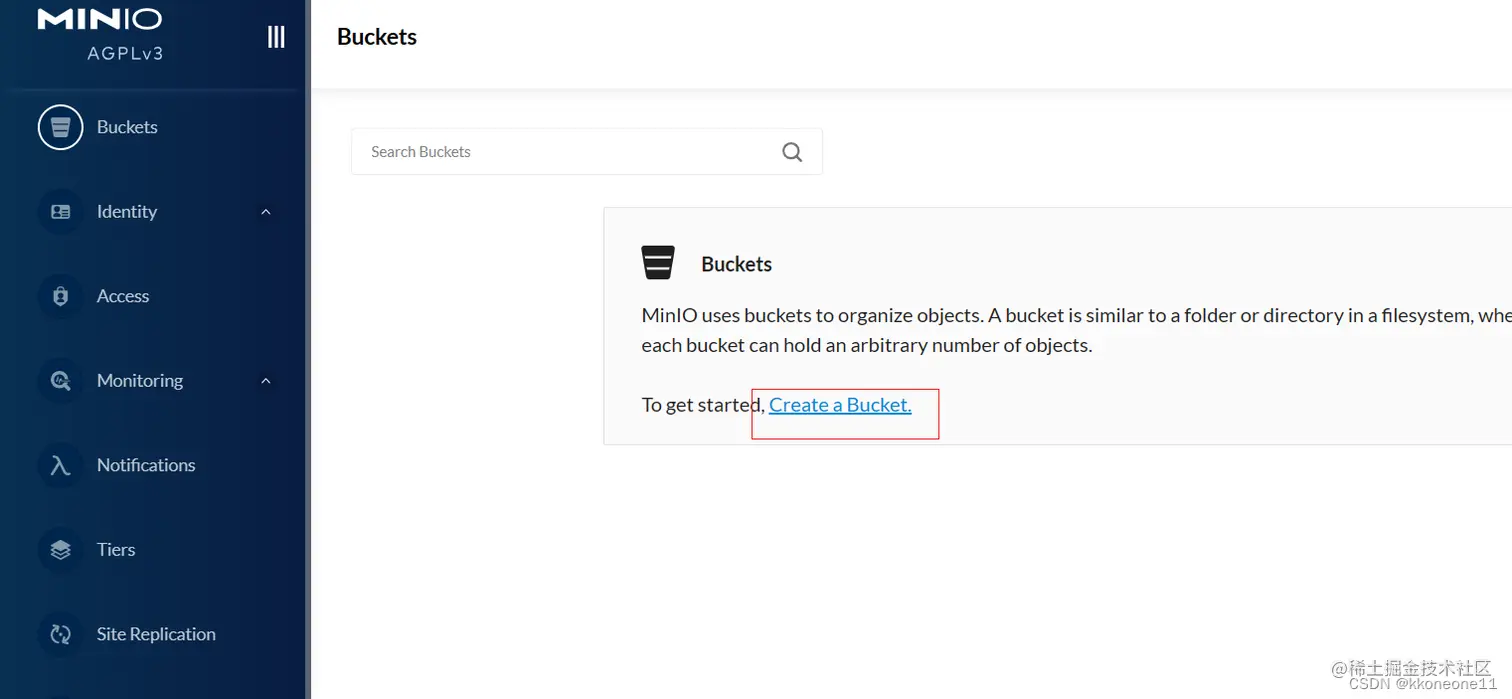Click the MinIO AGPLv3 logo

100,33
